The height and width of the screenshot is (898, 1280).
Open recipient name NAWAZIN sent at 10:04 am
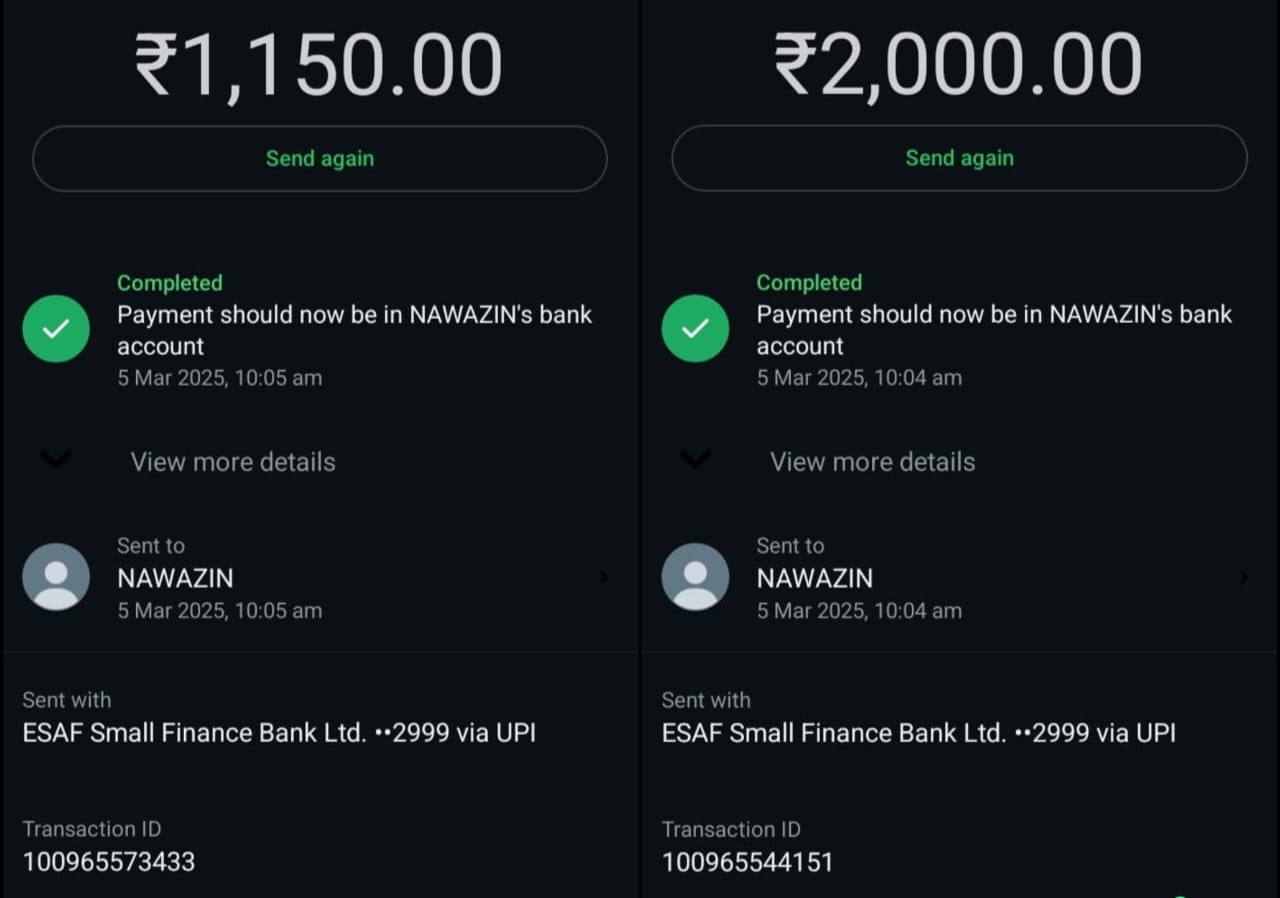coord(814,578)
